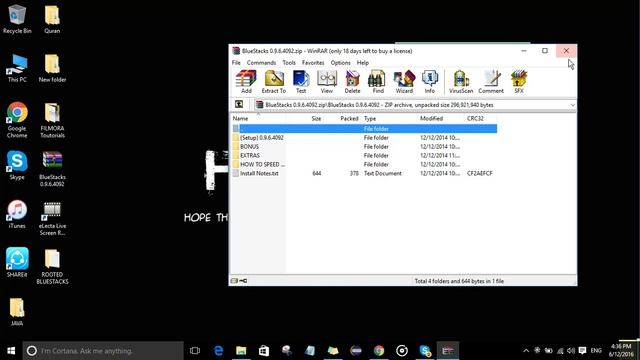Screen dimensions: 640x360
Task: Open the File menu
Action: pos(236,62)
